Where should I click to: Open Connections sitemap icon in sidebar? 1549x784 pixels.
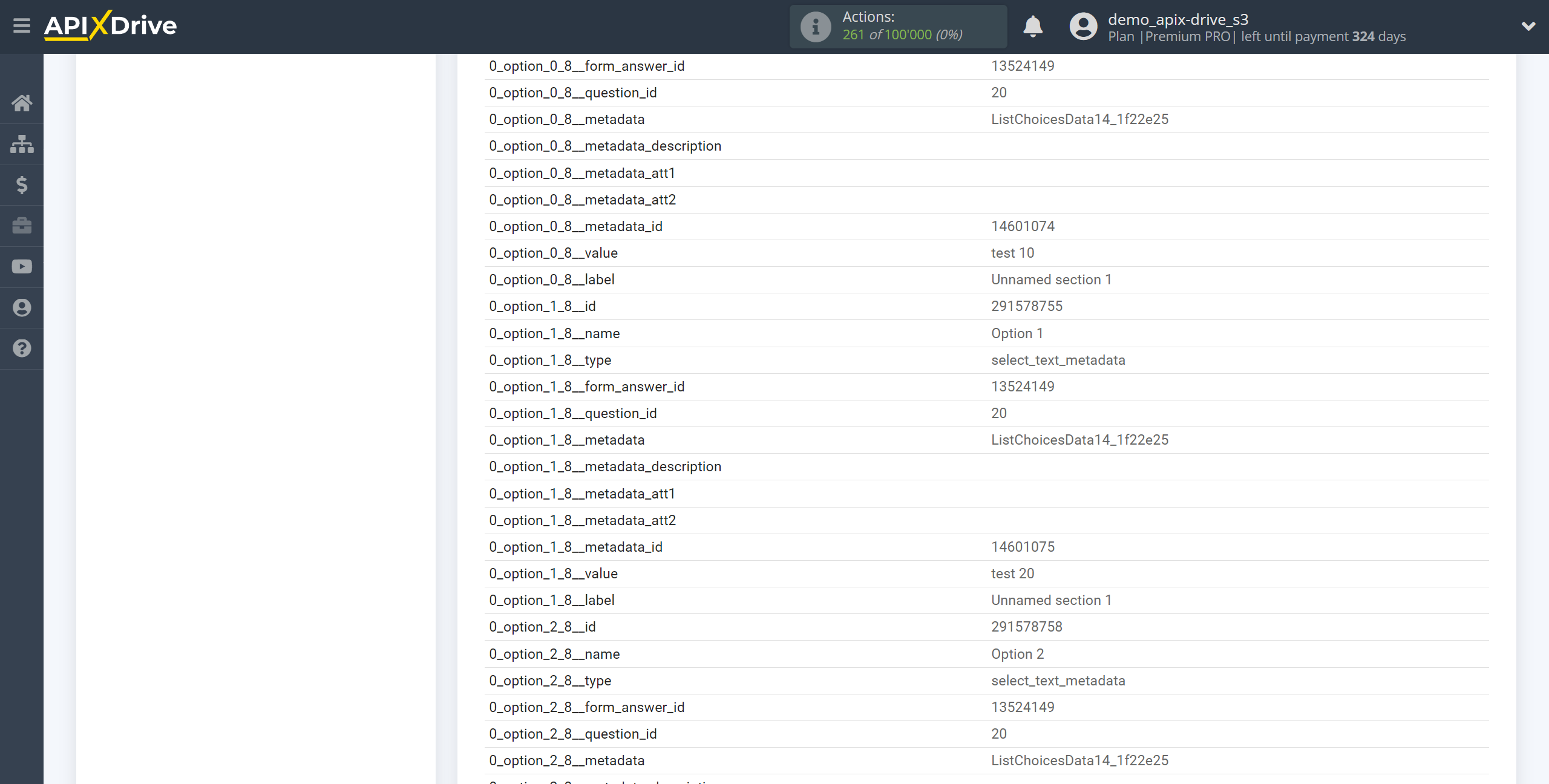22,144
